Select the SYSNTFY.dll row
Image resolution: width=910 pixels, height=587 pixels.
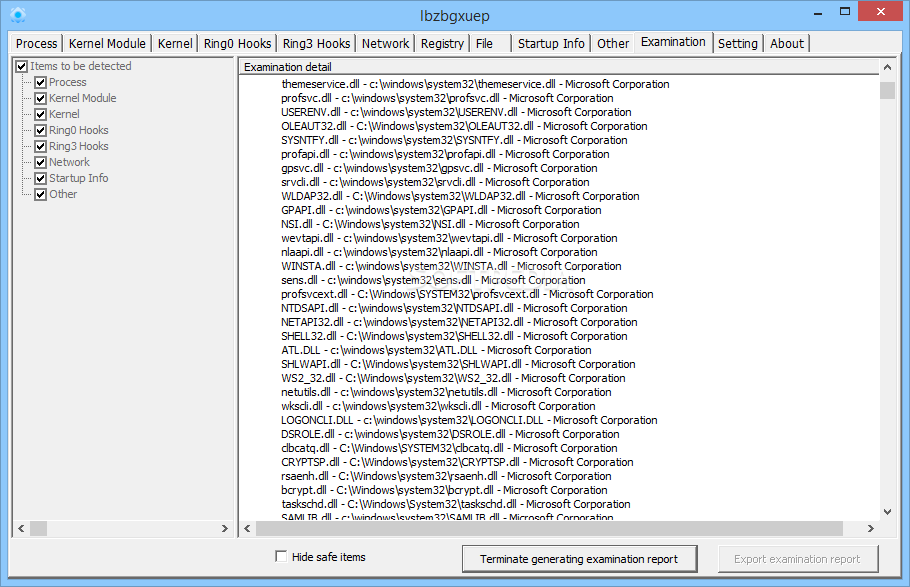click(454, 140)
